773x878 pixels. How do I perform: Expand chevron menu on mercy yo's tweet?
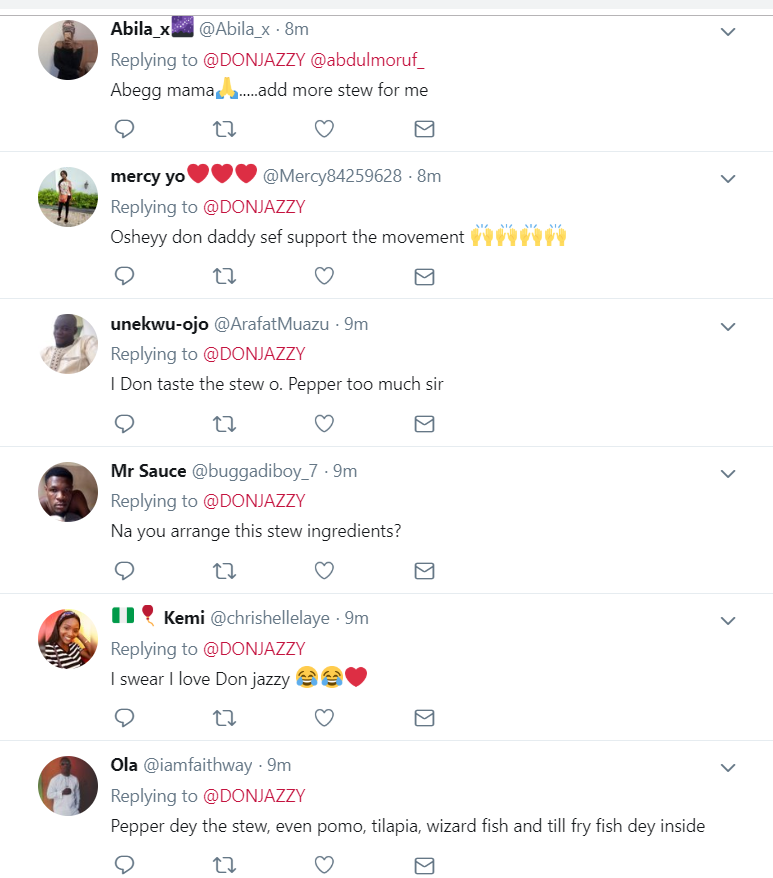click(x=728, y=179)
